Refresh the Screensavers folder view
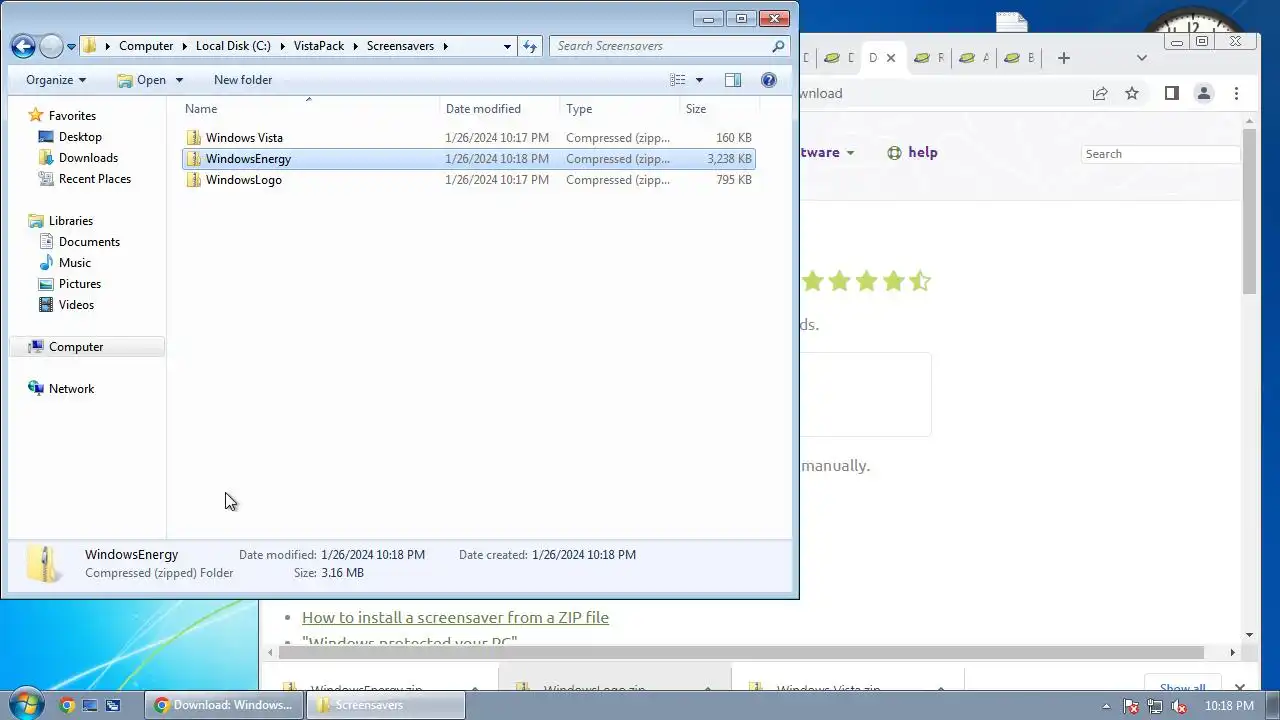1280x720 pixels. click(530, 46)
